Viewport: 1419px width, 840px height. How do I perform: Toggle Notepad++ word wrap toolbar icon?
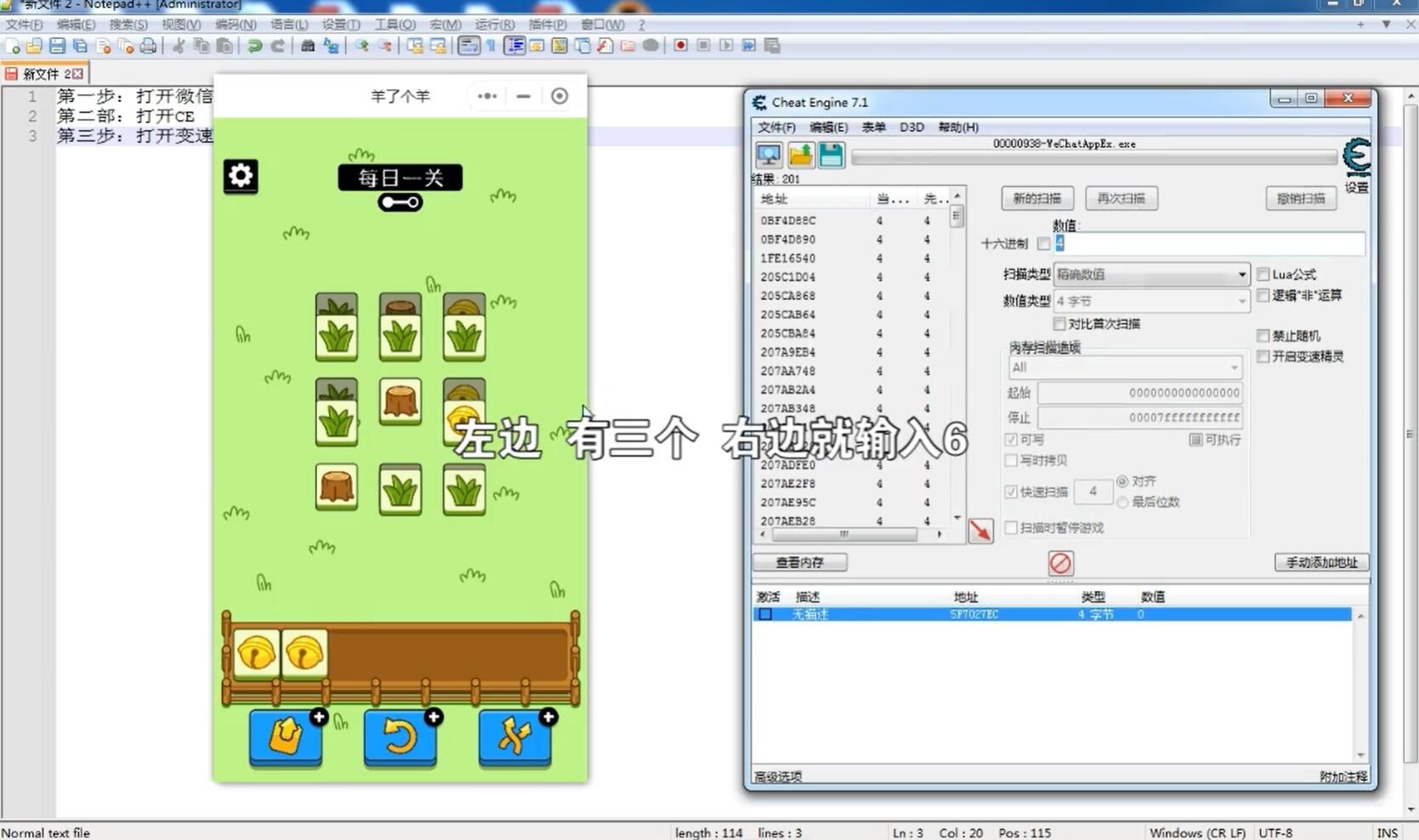[468, 46]
